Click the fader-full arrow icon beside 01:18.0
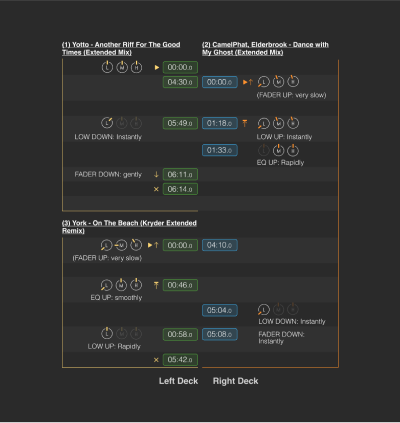Screen dimensions: 400x423 [245, 123]
